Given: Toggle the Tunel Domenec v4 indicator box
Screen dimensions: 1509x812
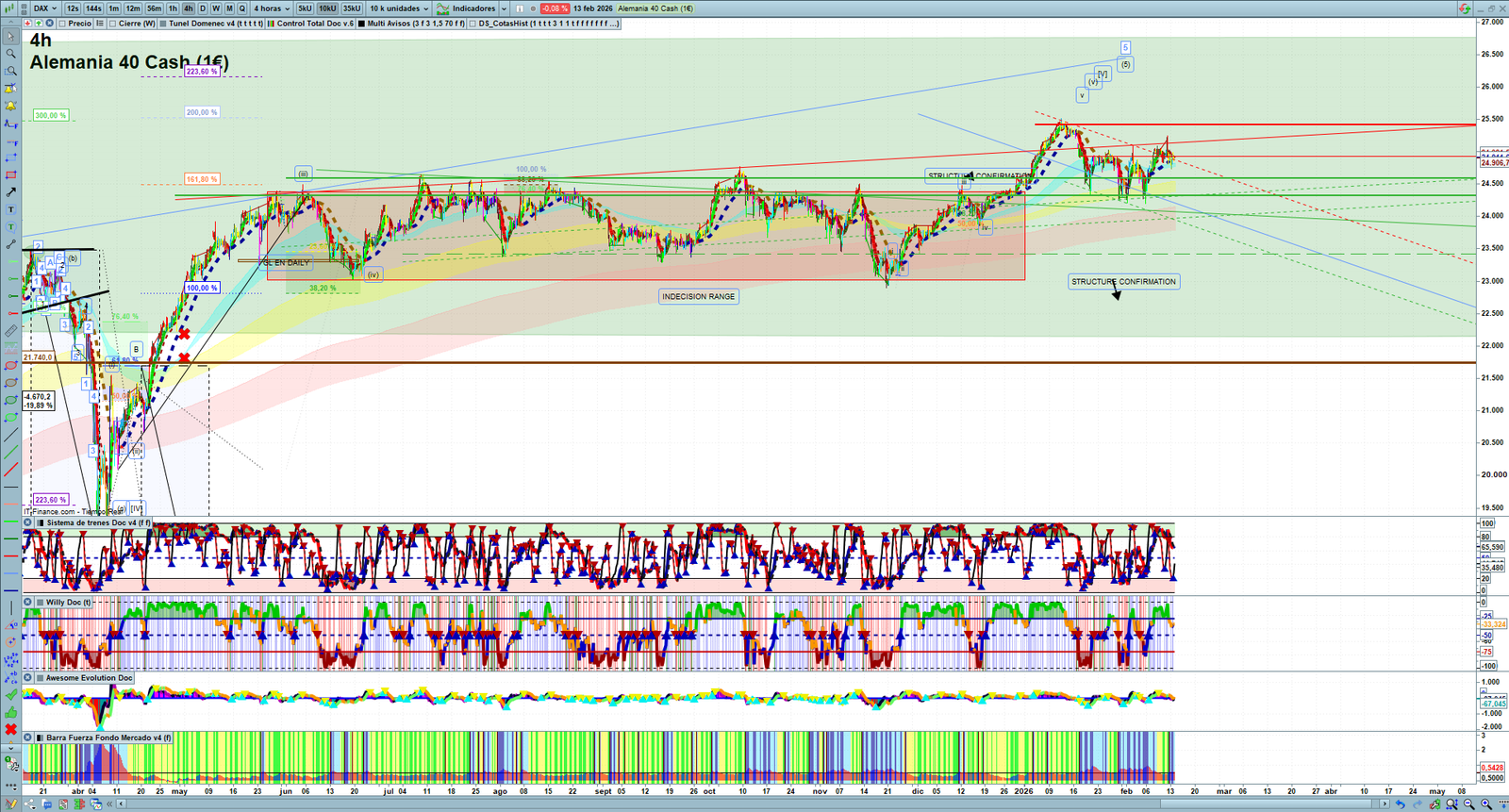Looking at the screenshot, I should (163, 24).
